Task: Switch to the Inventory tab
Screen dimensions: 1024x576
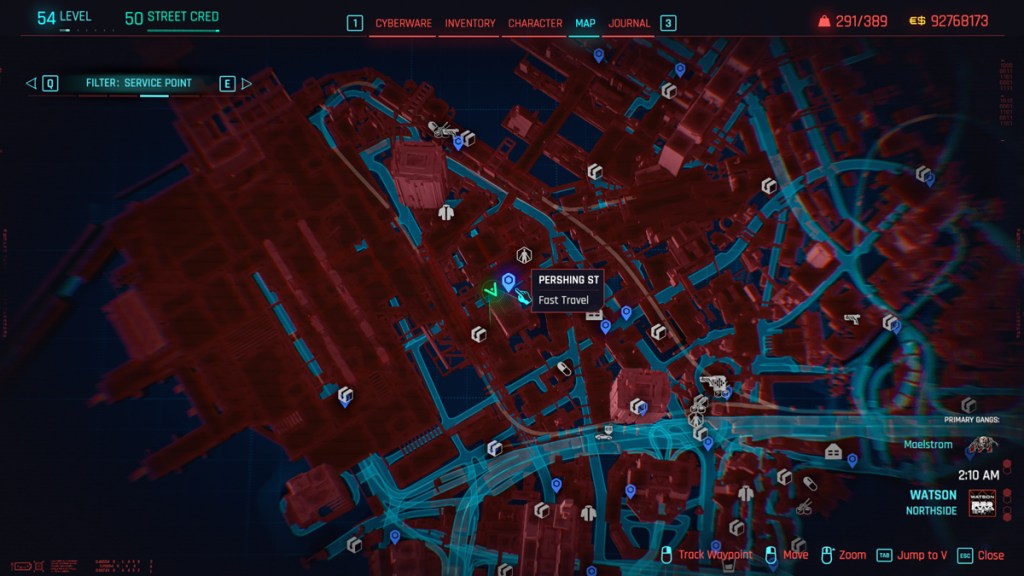Action: point(470,23)
